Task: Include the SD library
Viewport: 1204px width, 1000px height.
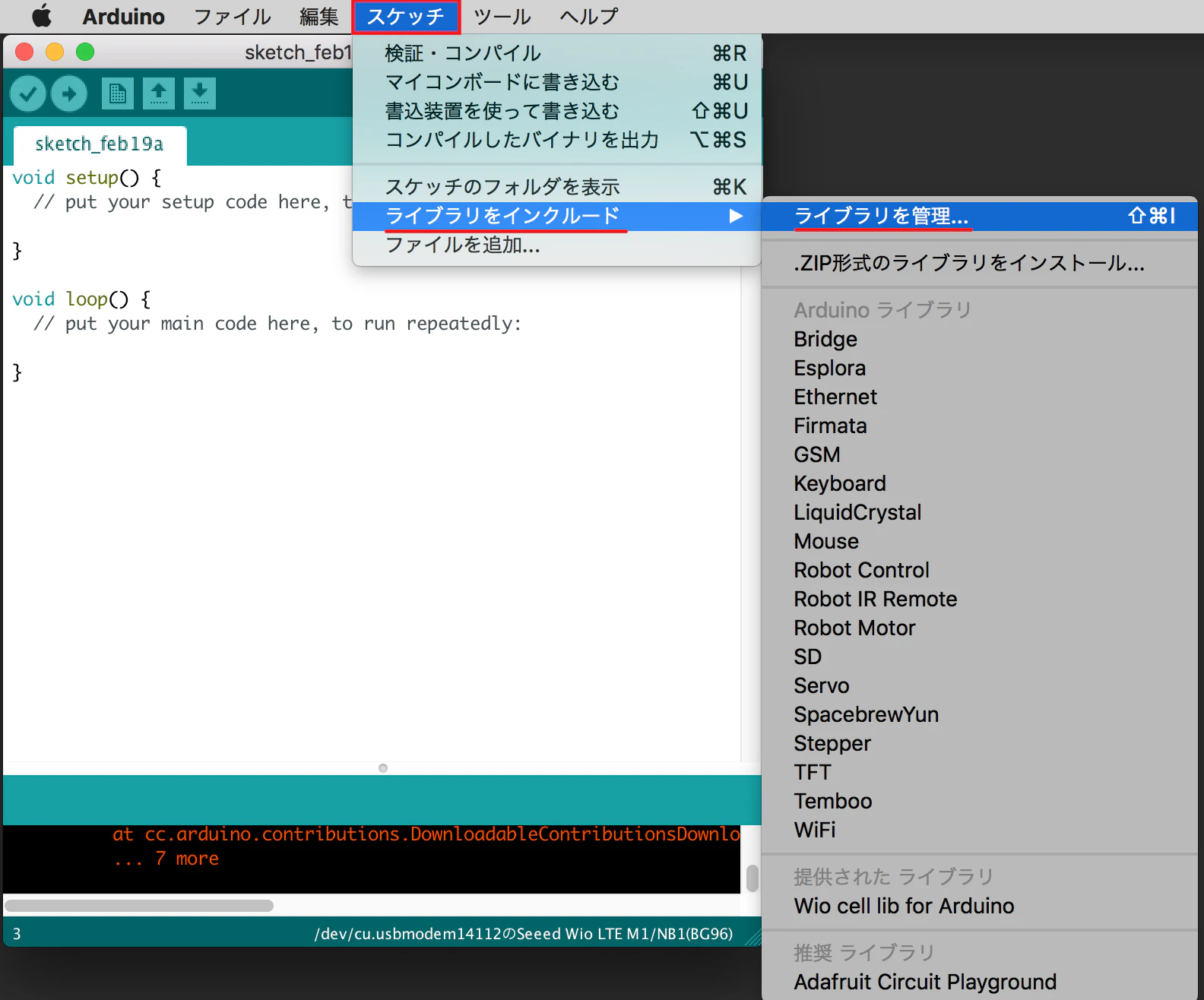Action: click(980, 657)
